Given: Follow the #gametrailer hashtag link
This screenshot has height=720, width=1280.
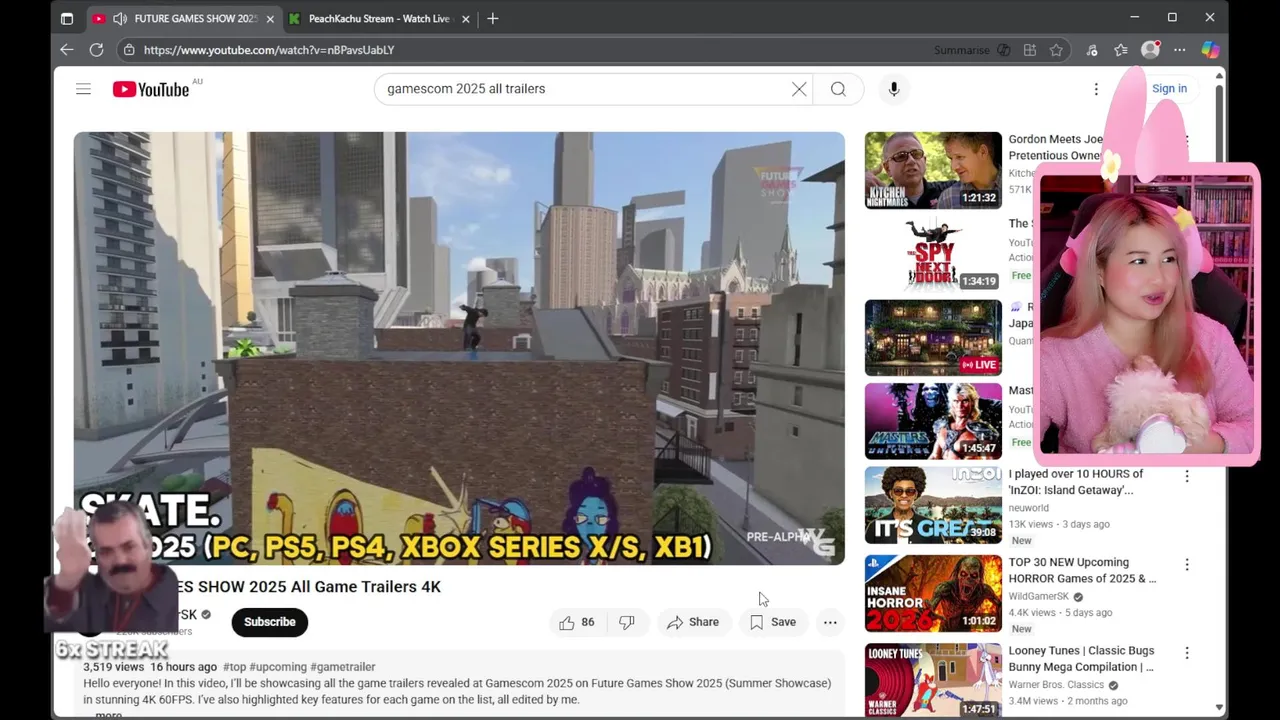Looking at the screenshot, I should pyautogui.click(x=343, y=667).
